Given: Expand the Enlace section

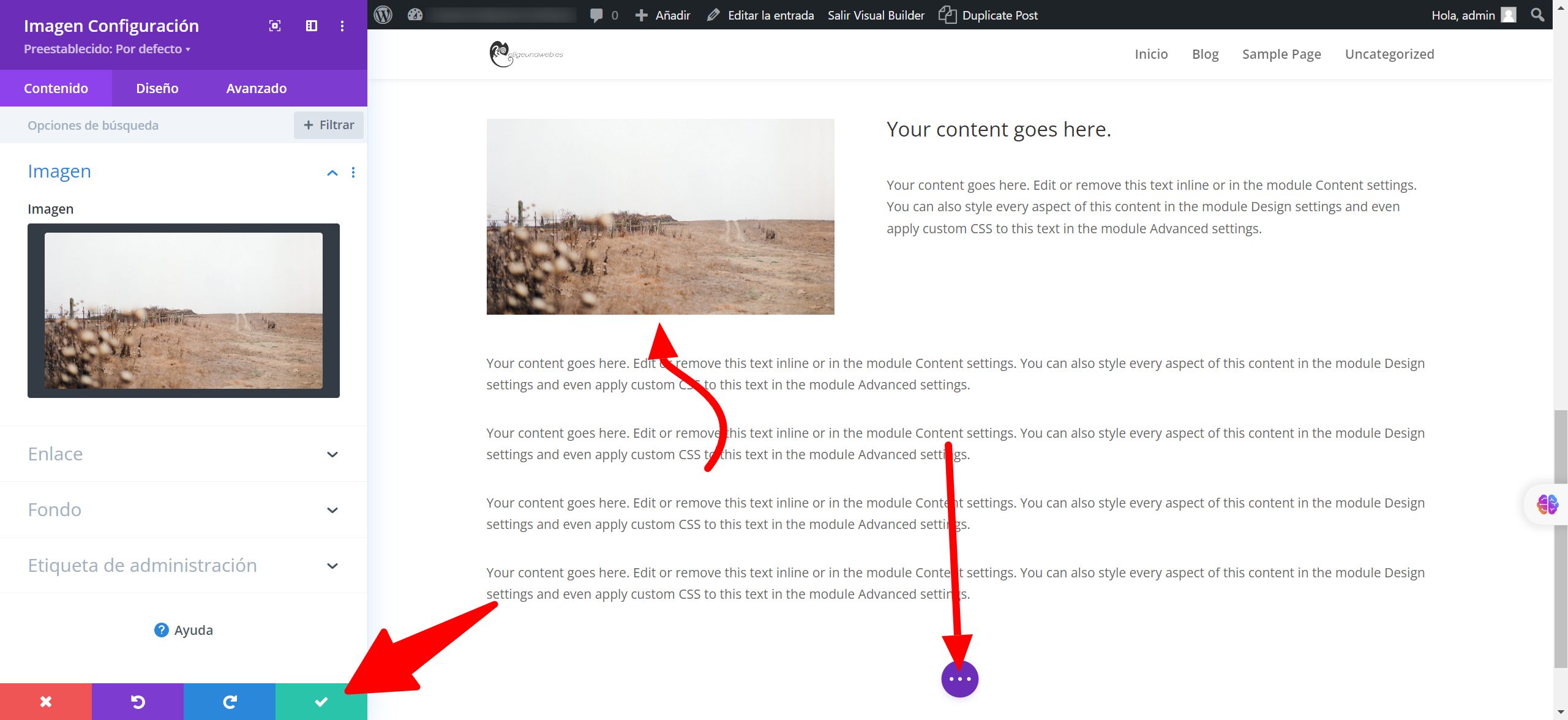Looking at the screenshot, I should [332, 454].
